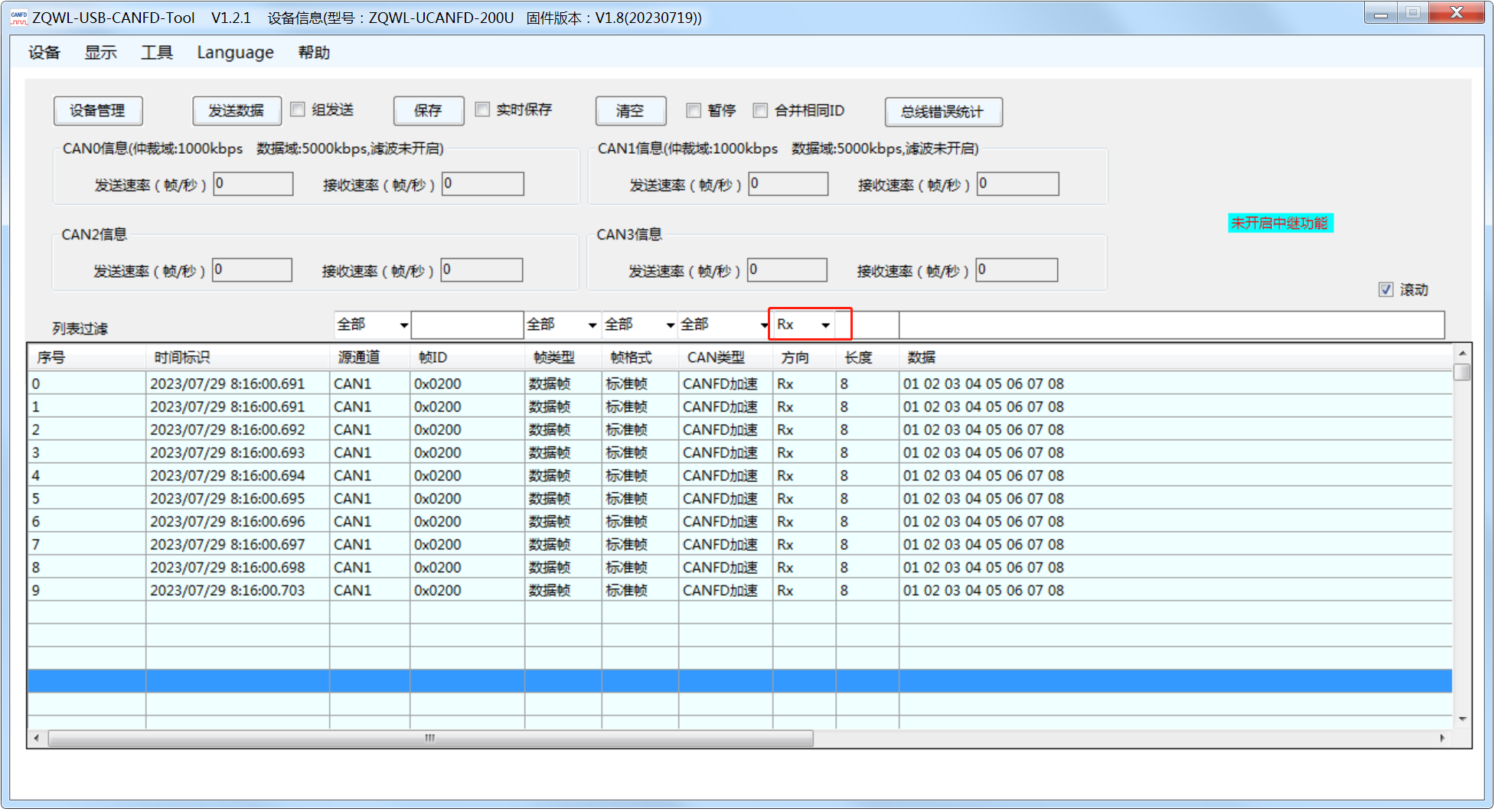Click Rx cell in row 5
Viewport: 1495px width, 812px height.
(805, 498)
